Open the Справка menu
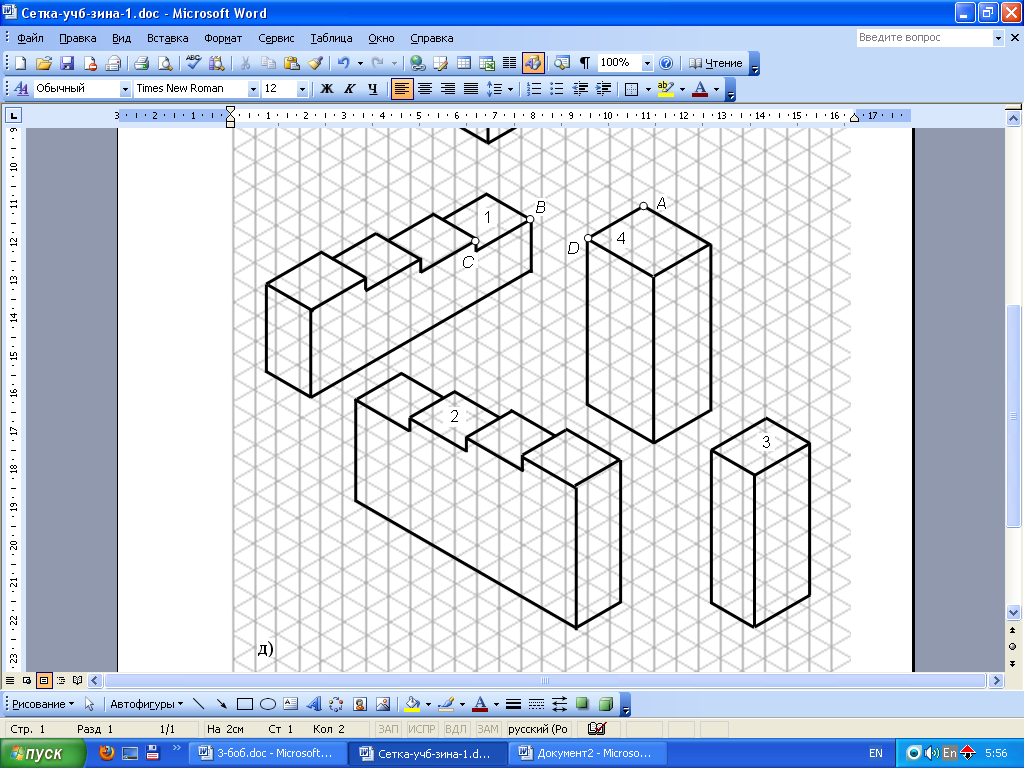This screenshot has width=1024, height=768. [x=432, y=38]
